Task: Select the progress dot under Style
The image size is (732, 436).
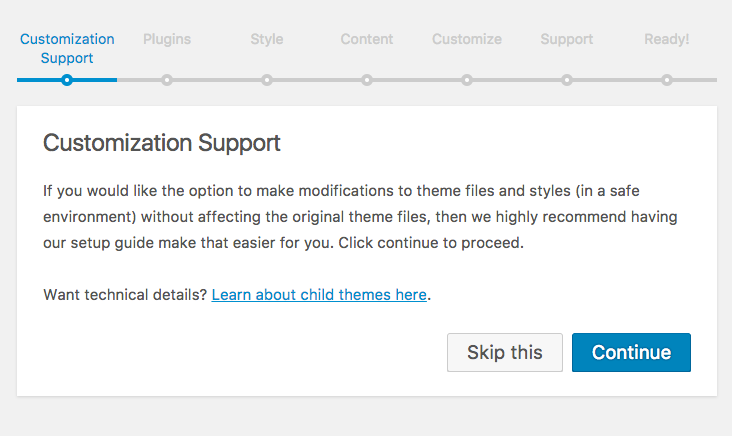Action: 267,80
